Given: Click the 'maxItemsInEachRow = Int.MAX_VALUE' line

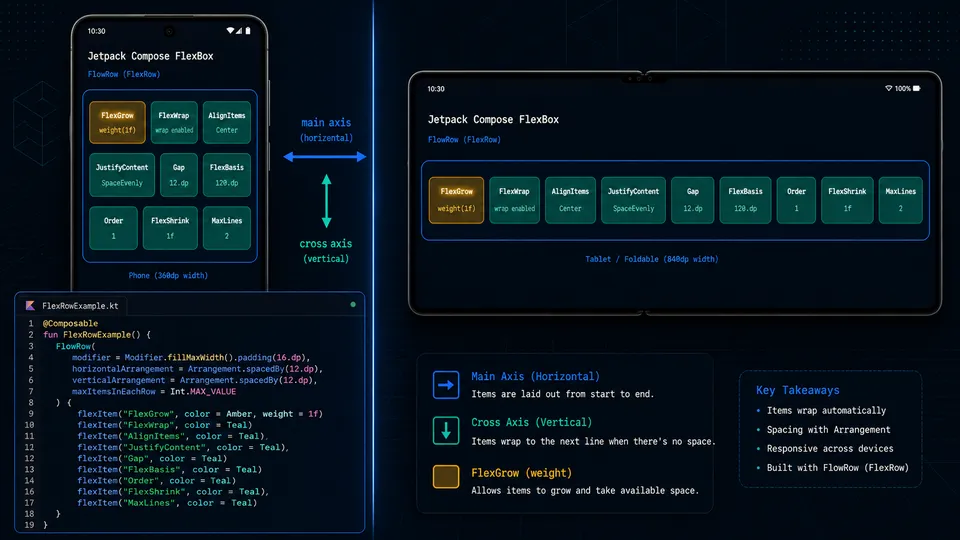Looking at the screenshot, I should (154, 391).
